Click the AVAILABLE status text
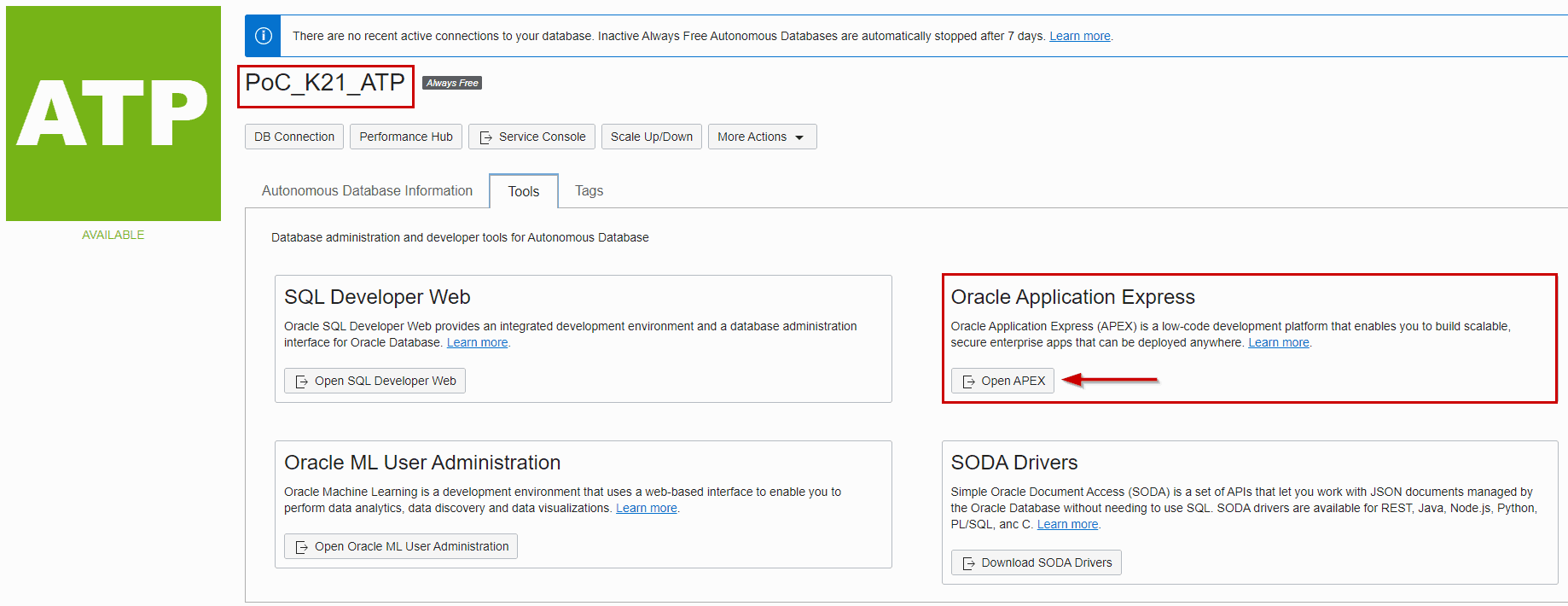This screenshot has width=1568, height=606. point(113,235)
